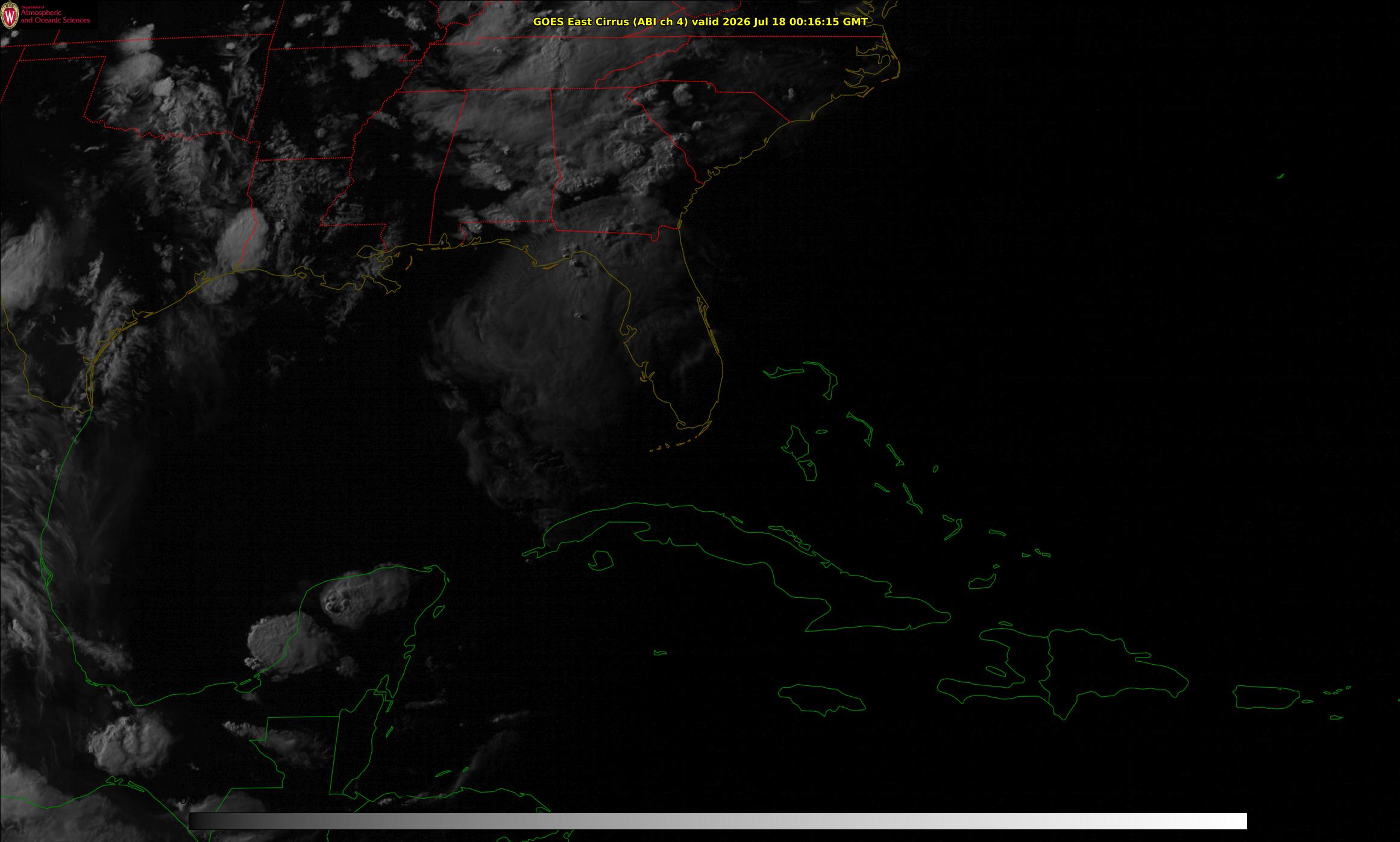The image size is (1400, 842).
Task: Click the white end of the colorbar
Action: point(1235,821)
